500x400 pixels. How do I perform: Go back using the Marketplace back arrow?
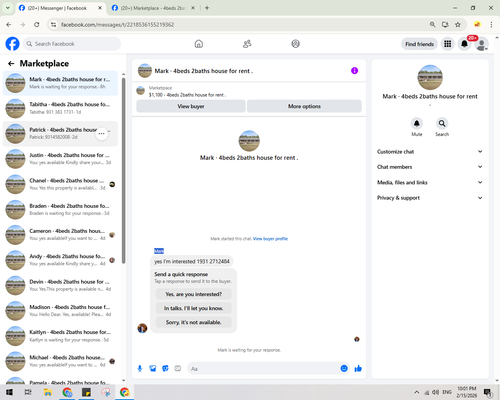(11, 63)
